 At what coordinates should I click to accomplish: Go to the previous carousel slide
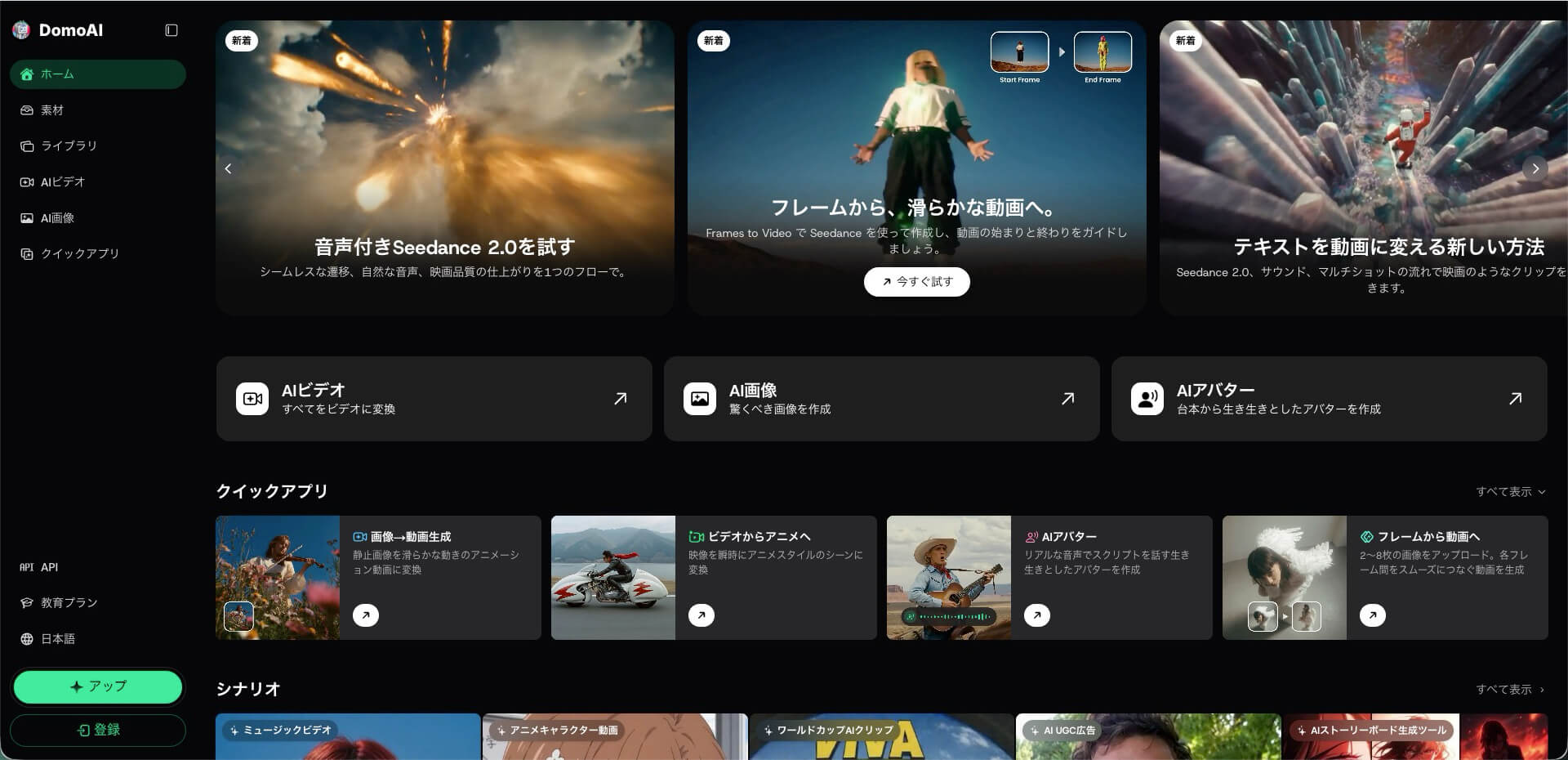click(x=229, y=168)
